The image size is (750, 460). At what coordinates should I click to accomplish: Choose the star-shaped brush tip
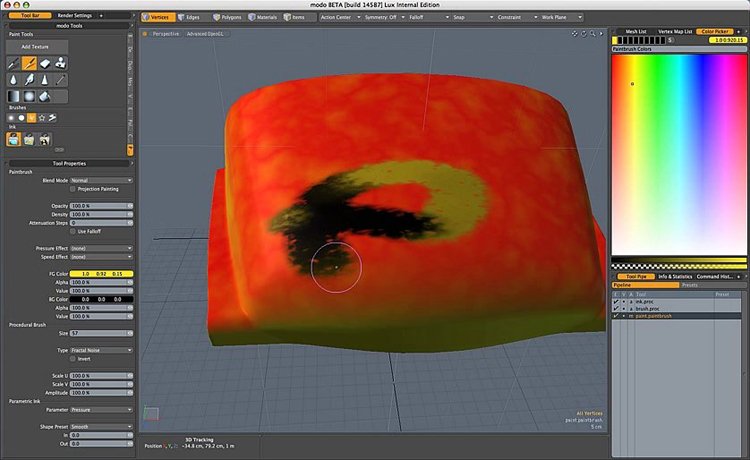[44, 117]
